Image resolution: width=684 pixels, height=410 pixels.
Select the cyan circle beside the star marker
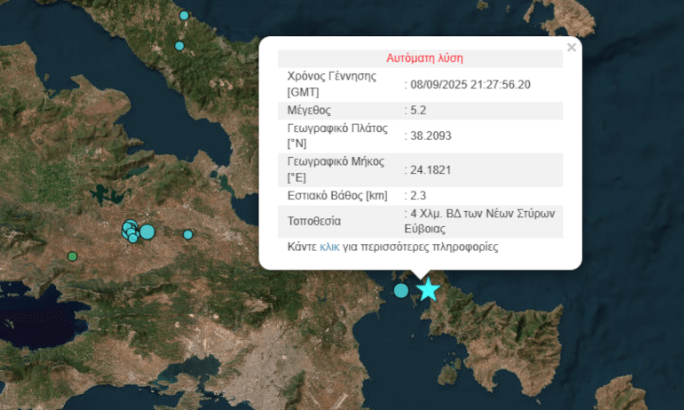(401, 290)
